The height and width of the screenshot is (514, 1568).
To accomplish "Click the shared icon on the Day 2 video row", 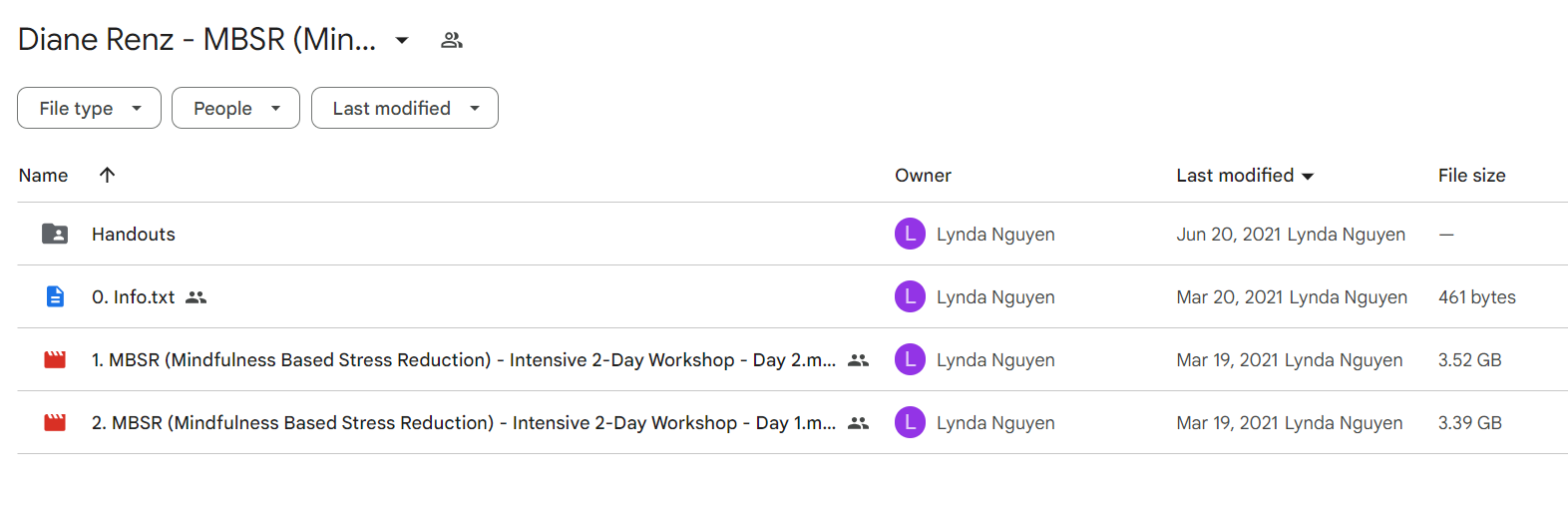I will (x=858, y=360).
